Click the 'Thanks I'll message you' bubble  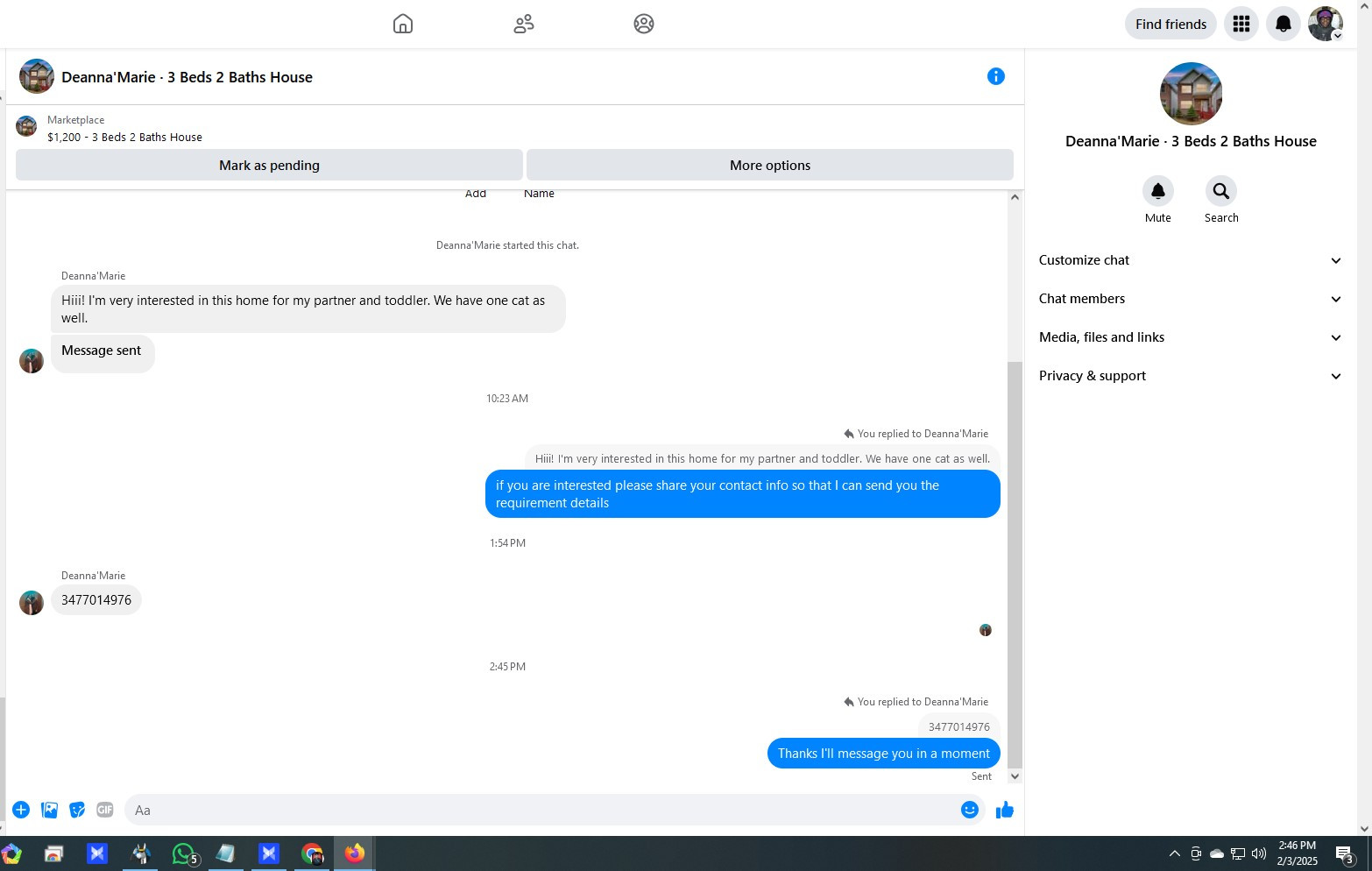(883, 754)
